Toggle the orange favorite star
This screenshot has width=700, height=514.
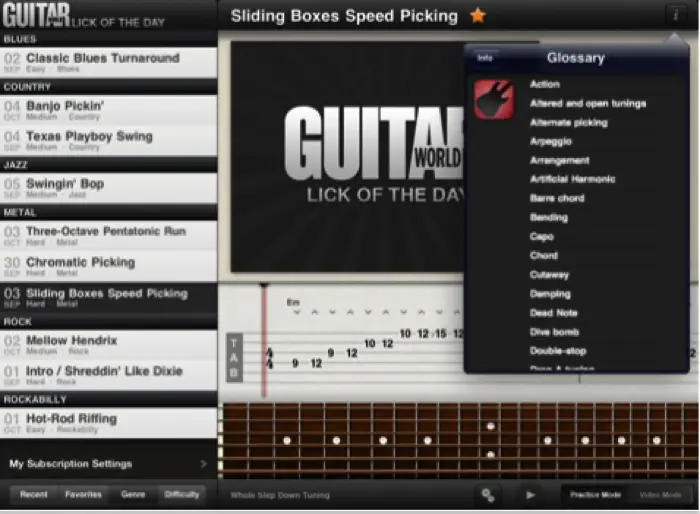click(477, 16)
